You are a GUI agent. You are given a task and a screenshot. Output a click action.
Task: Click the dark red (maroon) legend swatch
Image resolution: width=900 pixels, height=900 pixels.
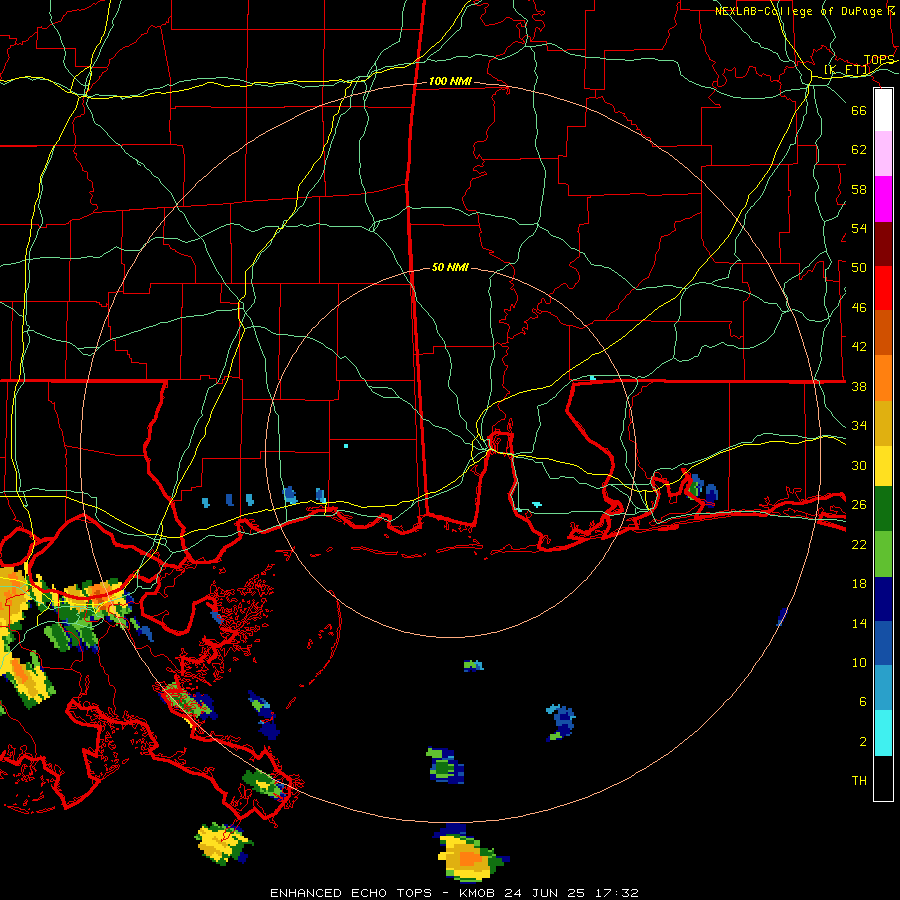[x=883, y=244]
